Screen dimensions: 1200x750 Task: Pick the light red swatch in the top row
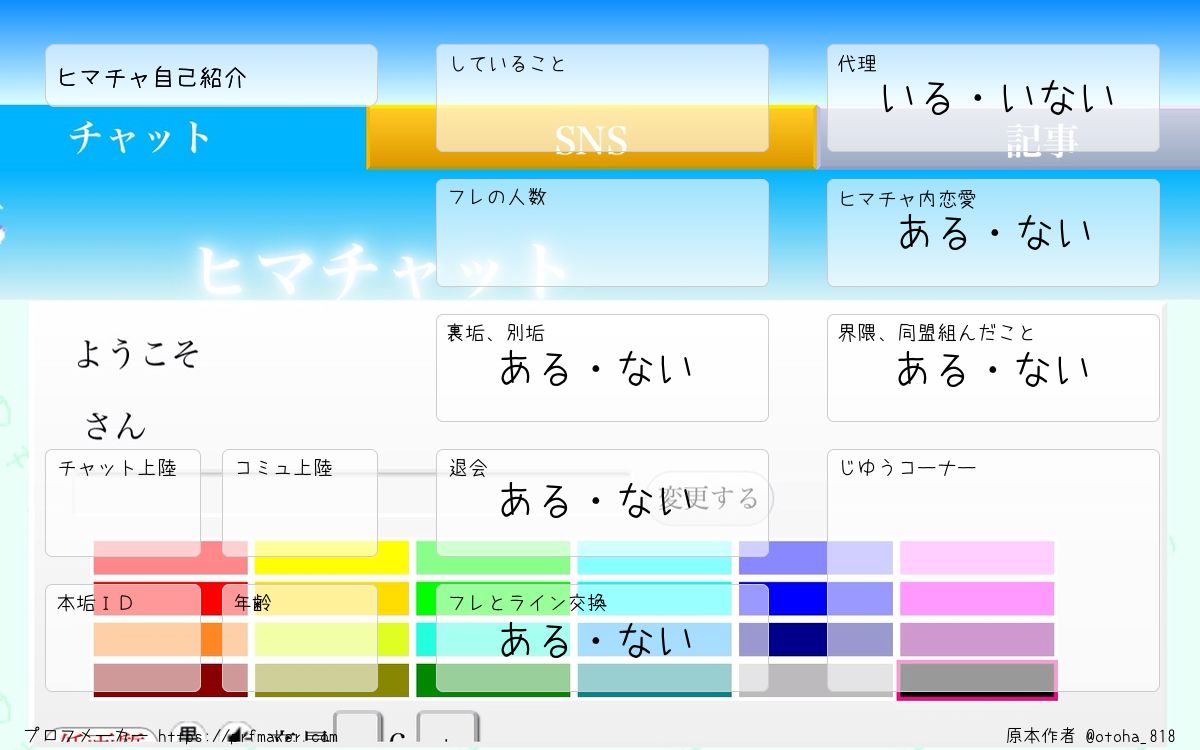(x=170, y=558)
